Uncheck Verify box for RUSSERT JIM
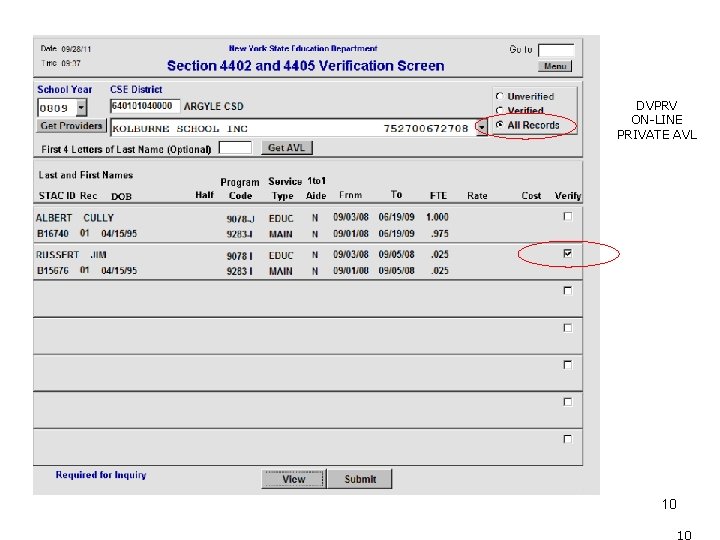 (568, 253)
